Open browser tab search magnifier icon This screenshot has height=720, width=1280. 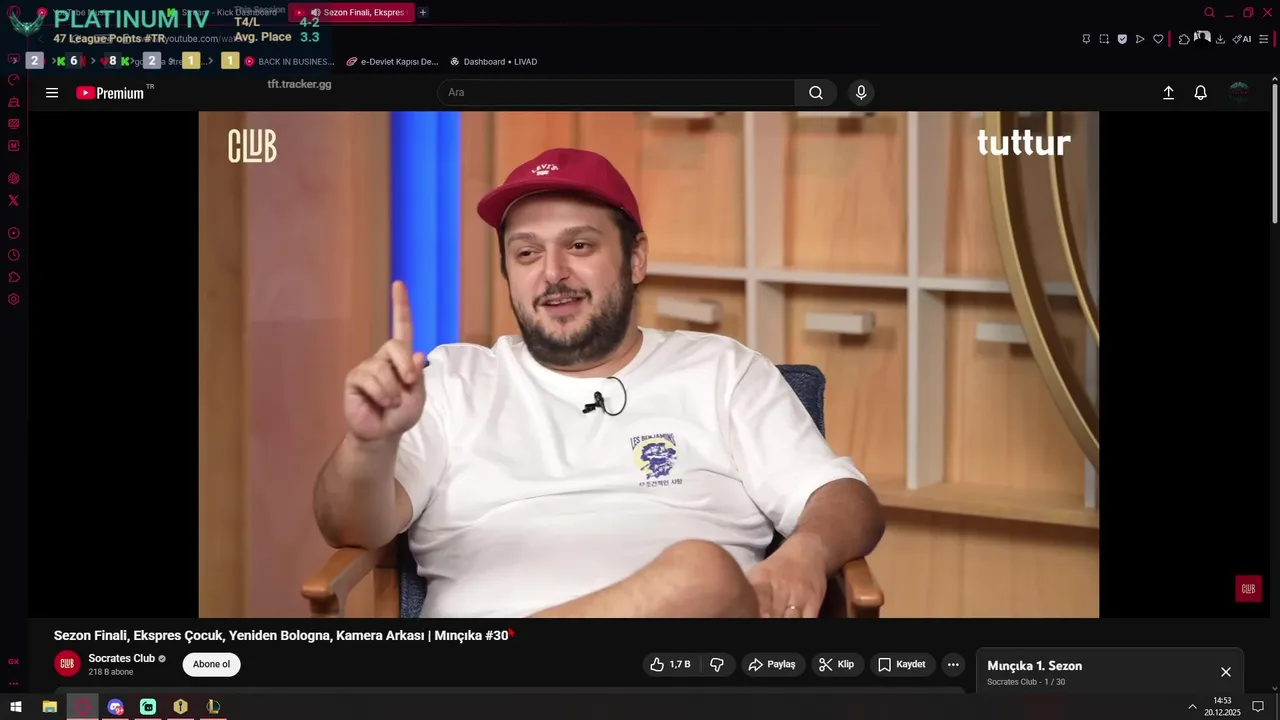1209,12
